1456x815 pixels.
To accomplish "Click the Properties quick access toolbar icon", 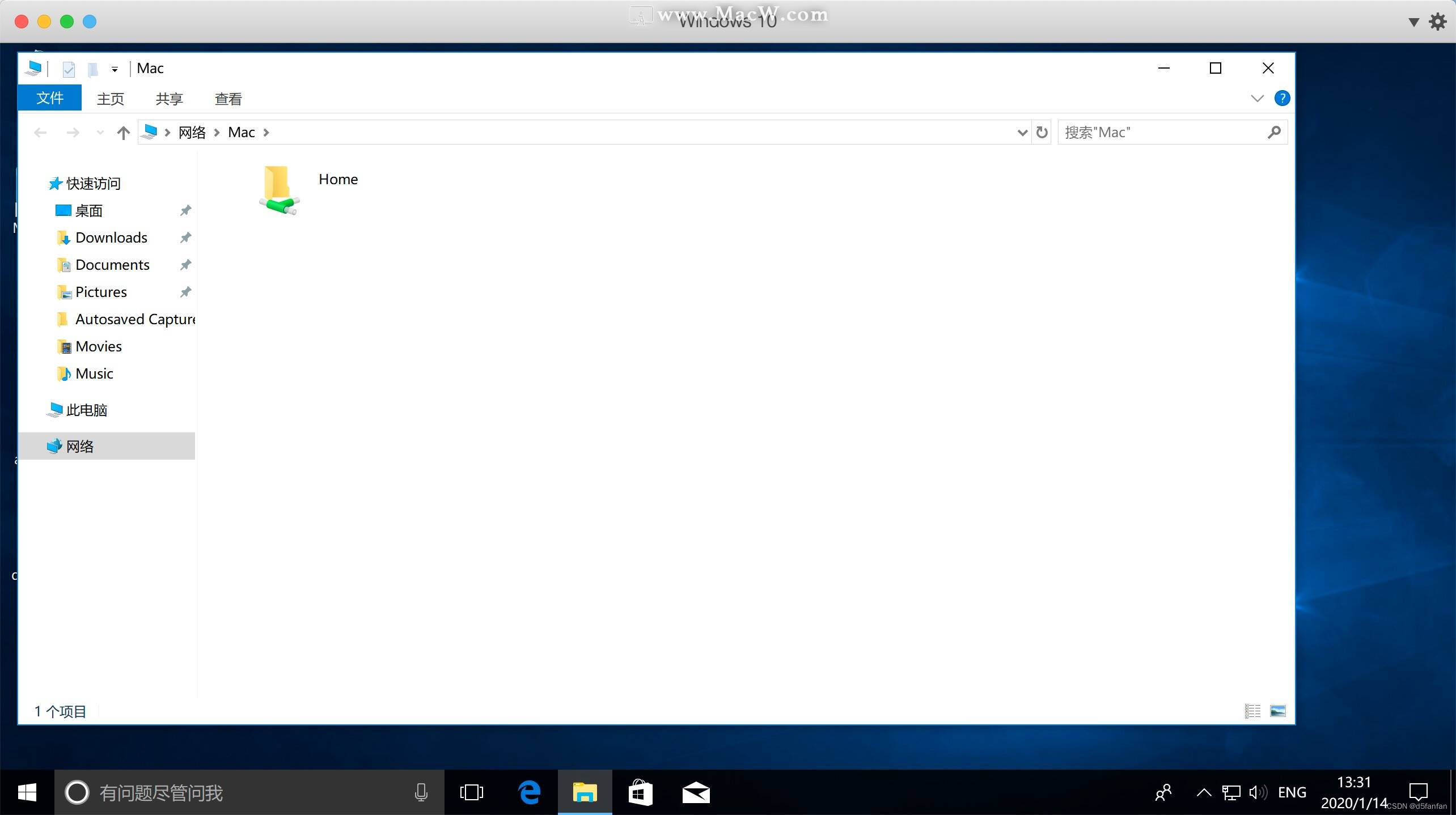I will [x=69, y=69].
